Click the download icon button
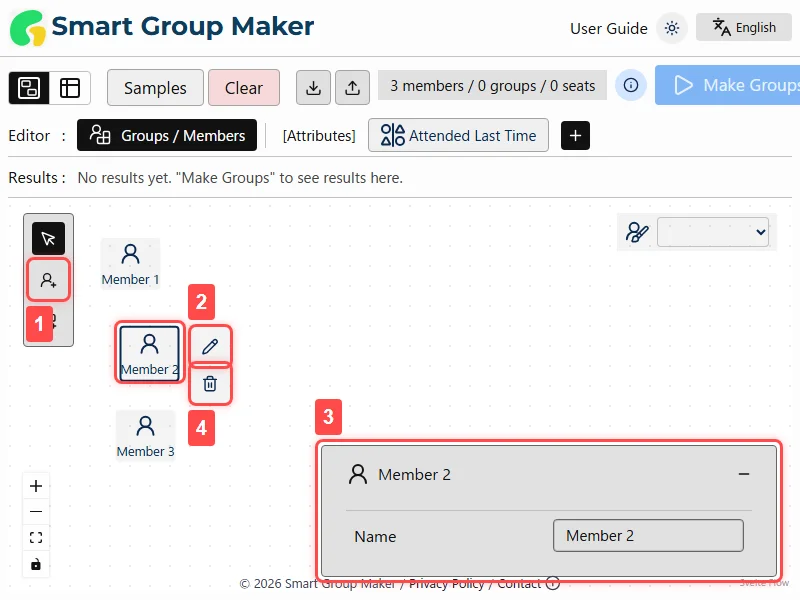The image size is (800, 600). coord(313,88)
